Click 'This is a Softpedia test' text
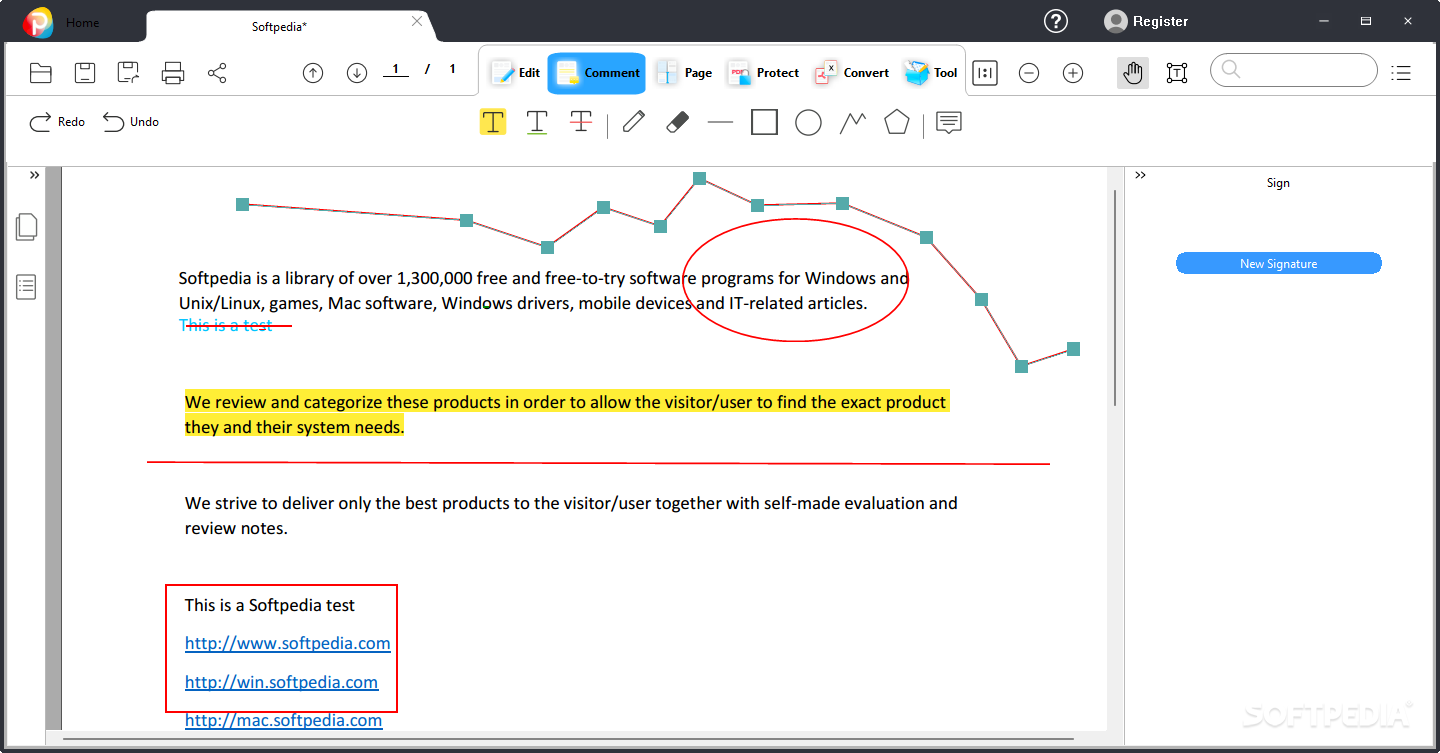Image resolution: width=1440 pixels, height=753 pixels. pyautogui.click(x=270, y=605)
